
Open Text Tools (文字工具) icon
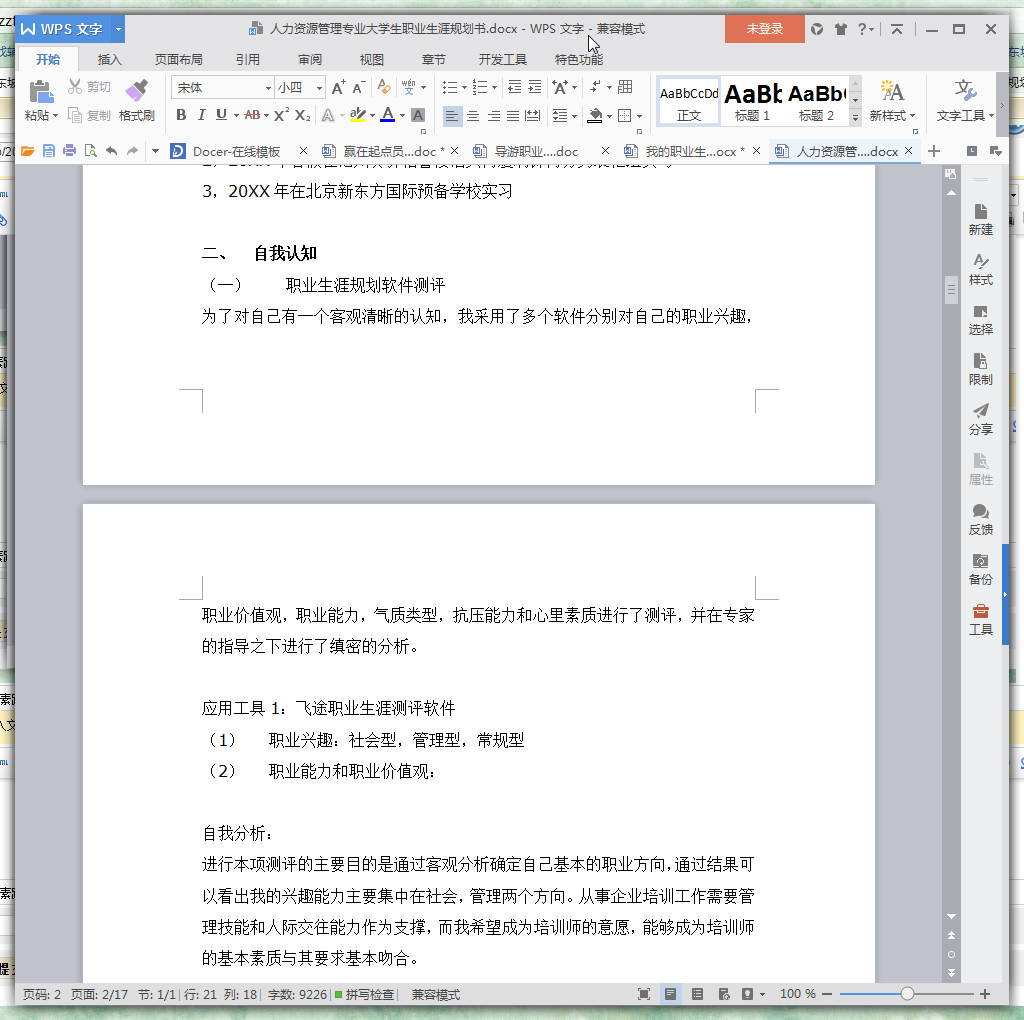click(x=965, y=91)
